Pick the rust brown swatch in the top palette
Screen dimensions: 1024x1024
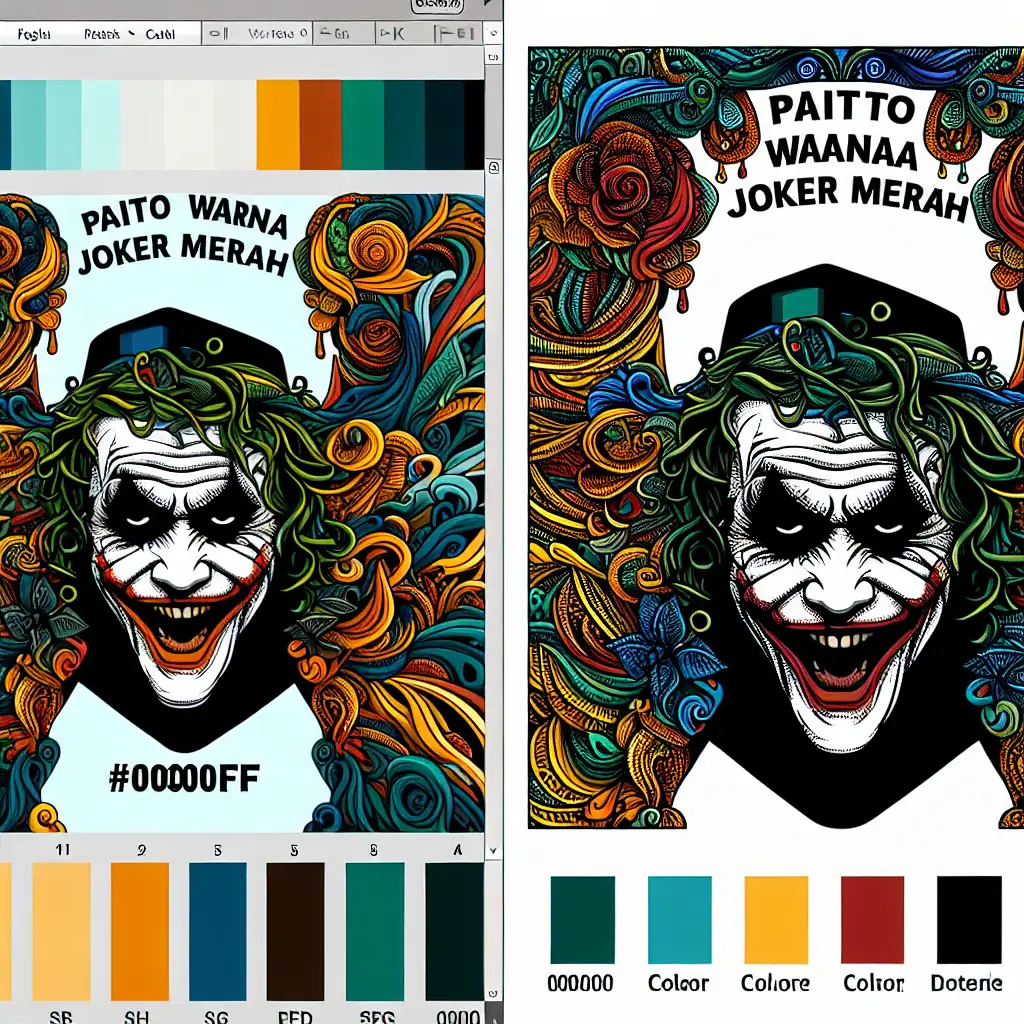[321, 125]
